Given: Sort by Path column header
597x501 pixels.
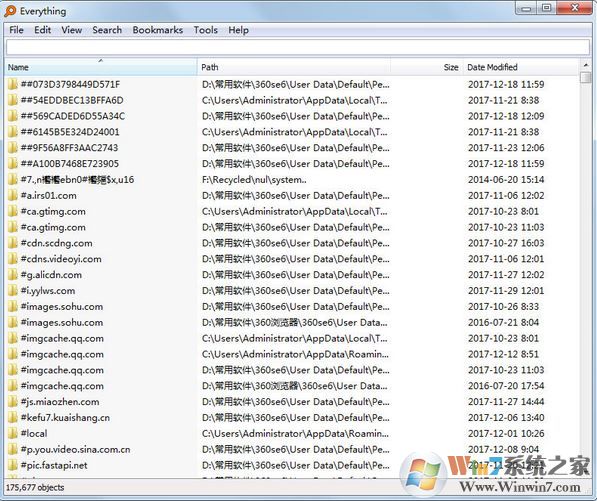Looking at the screenshot, I should tap(294, 67).
